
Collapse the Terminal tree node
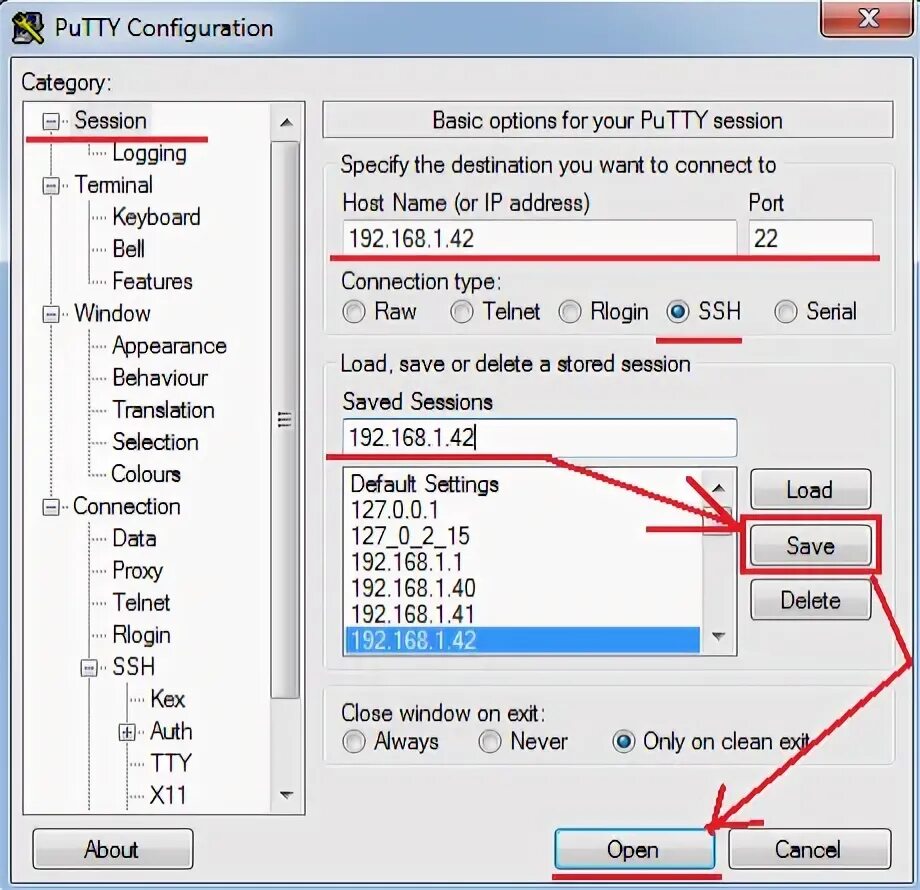(51, 186)
